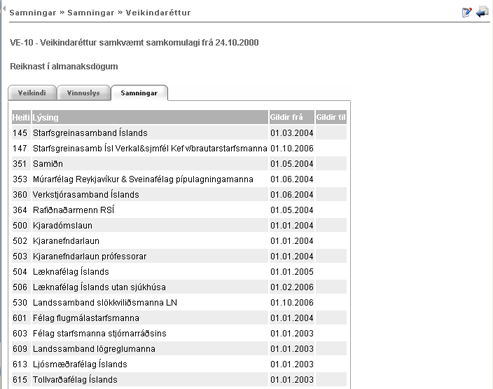Select Múrarfélag Reykjavíkur & Sveinafélag pípulagningamanna
The image size is (493, 389).
coord(179,179)
